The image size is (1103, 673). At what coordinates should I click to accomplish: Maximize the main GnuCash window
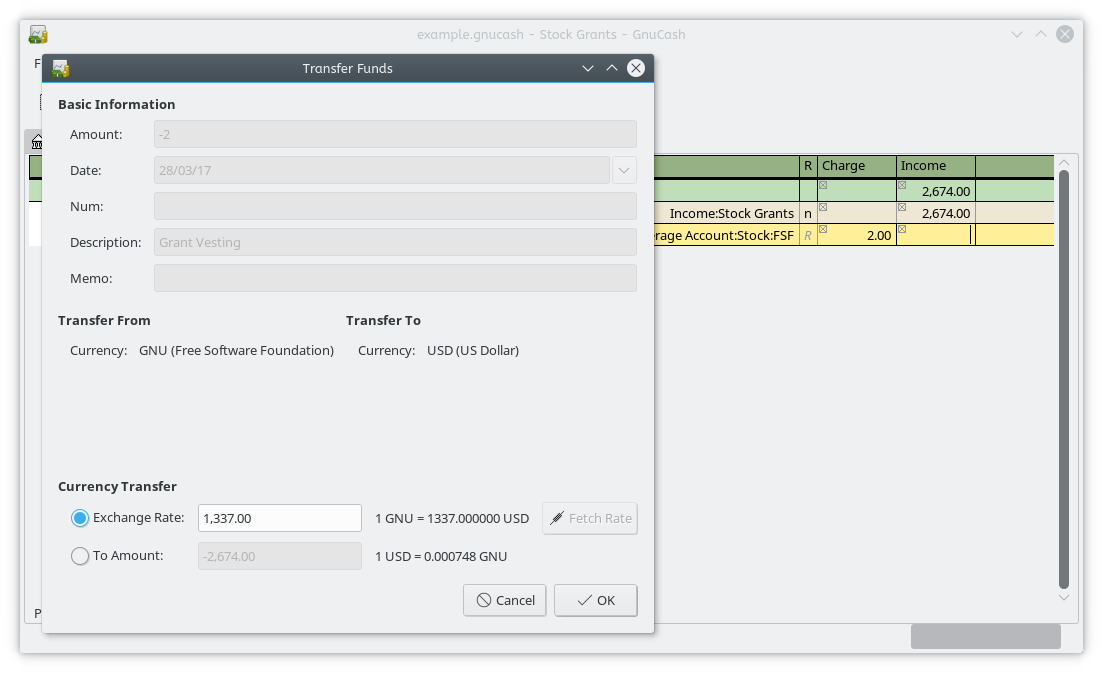(1041, 34)
